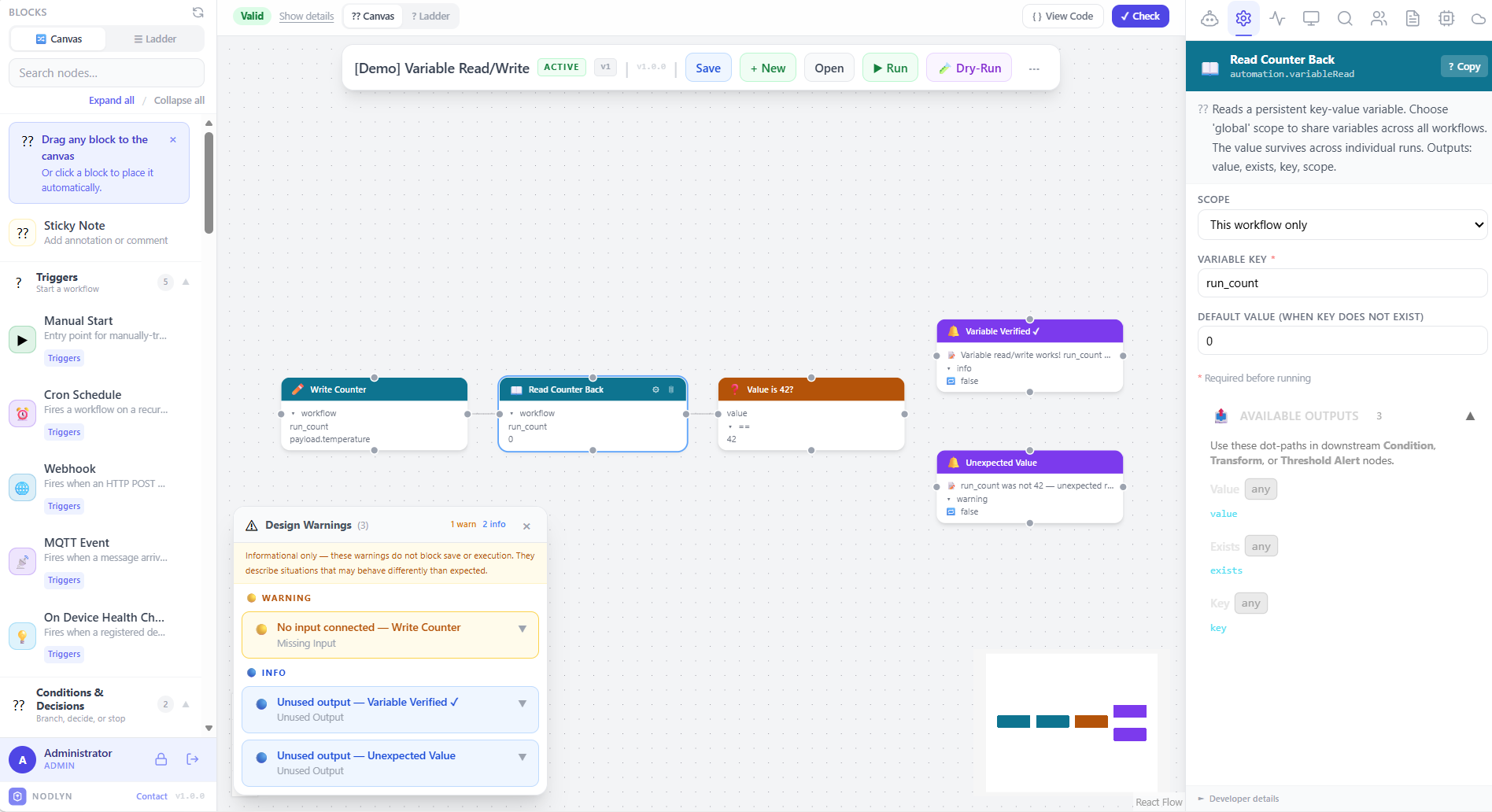Open the activity pulse panel icon
Image resolution: width=1492 pixels, height=812 pixels.
[x=1277, y=18]
